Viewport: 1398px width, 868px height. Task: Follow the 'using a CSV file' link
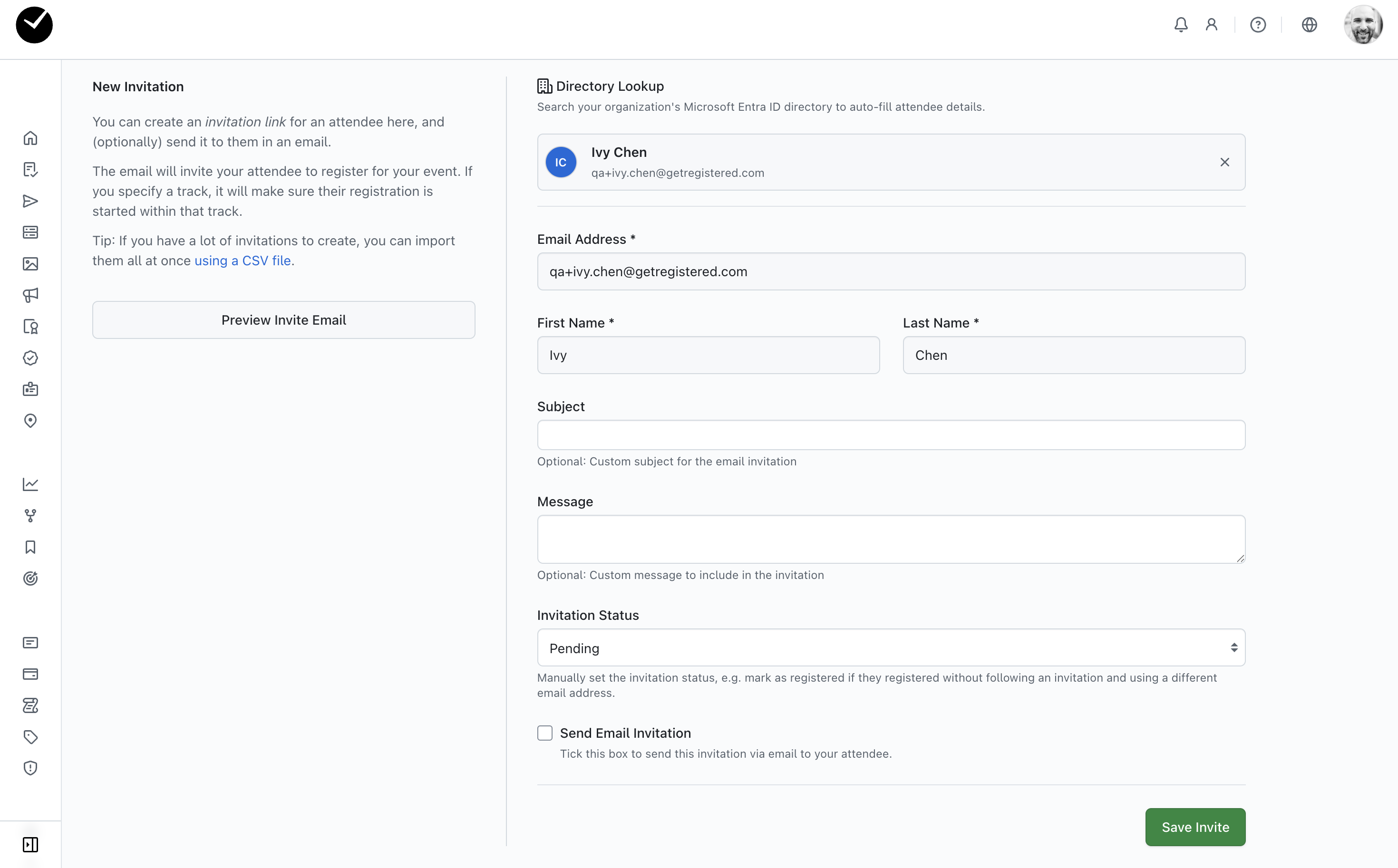pyautogui.click(x=243, y=260)
